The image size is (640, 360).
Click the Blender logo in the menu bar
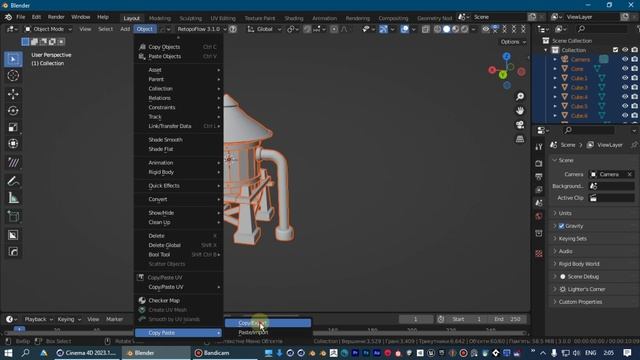coord(8,17)
